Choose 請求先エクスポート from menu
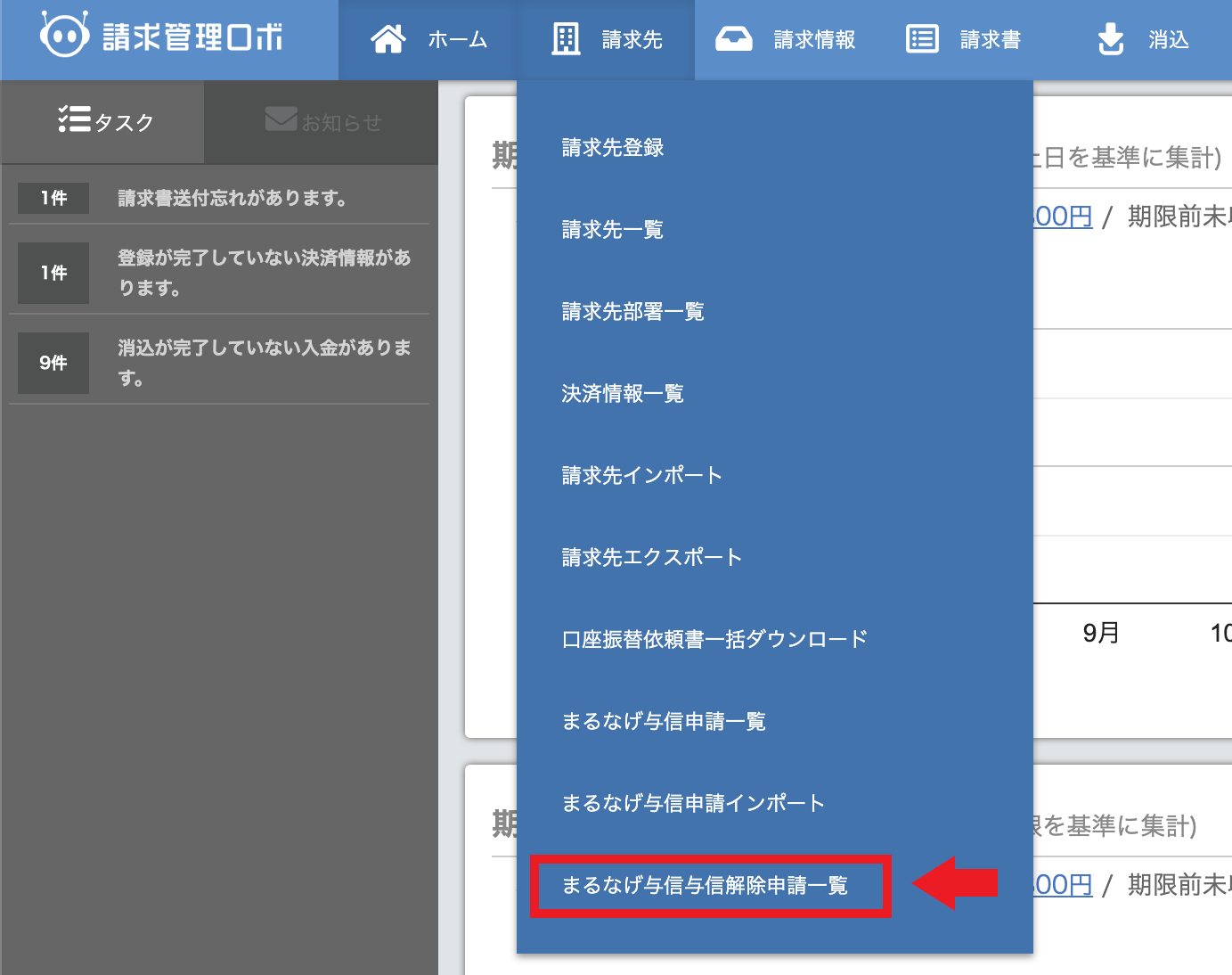Viewport: 1232px width, 975px height. pos(652,558)
